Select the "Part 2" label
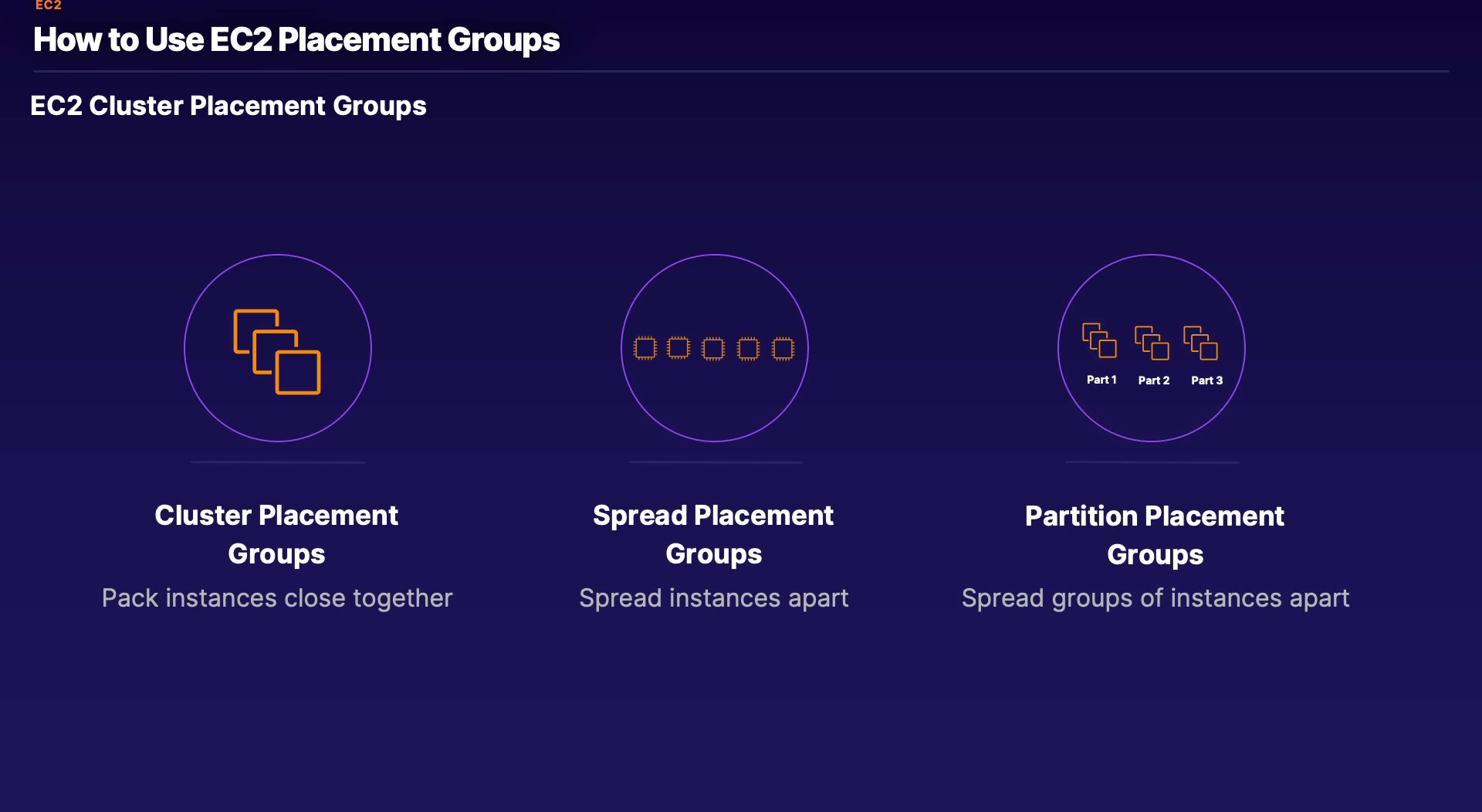The image size is (1482, 812). click(1154, 381)
